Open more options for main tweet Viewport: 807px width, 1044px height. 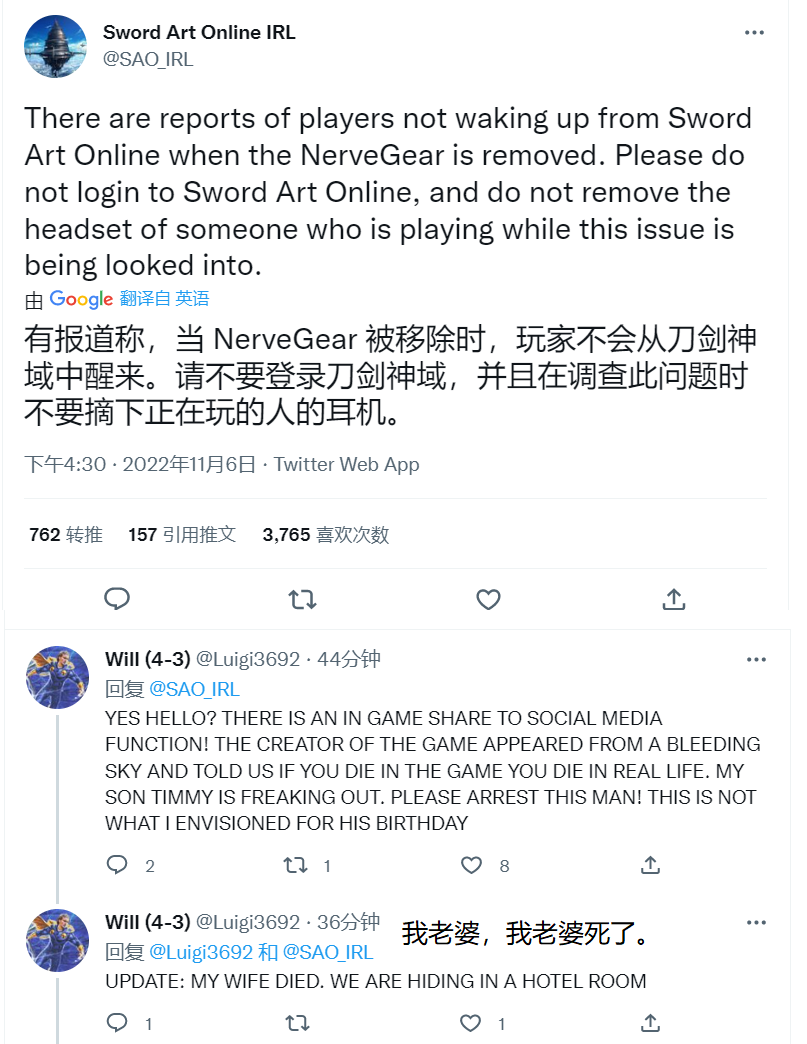point(754,33)
